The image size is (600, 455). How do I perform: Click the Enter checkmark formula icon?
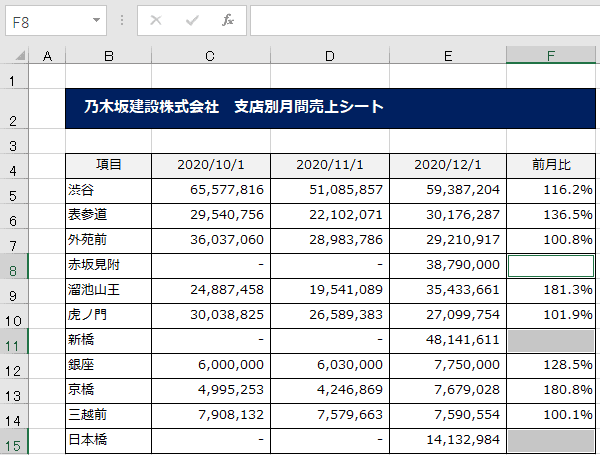pyautogui.click(x=192, y=20)
